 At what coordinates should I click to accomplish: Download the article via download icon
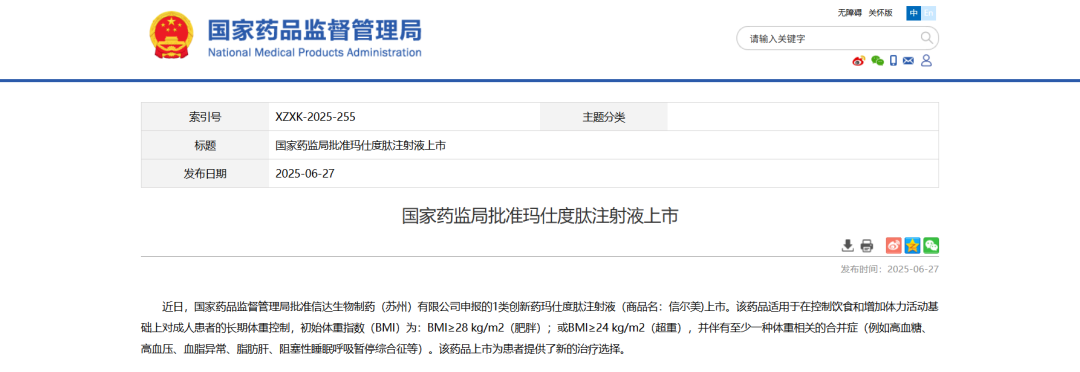click(x=848, y=245)
